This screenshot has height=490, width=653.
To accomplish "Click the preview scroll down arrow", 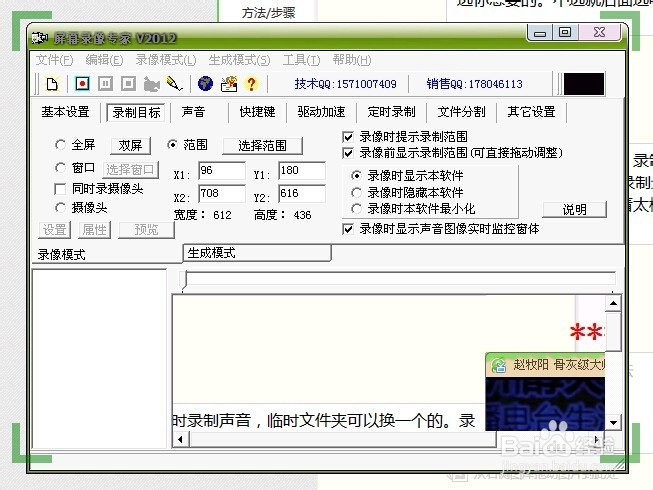I will pos(613,423).
